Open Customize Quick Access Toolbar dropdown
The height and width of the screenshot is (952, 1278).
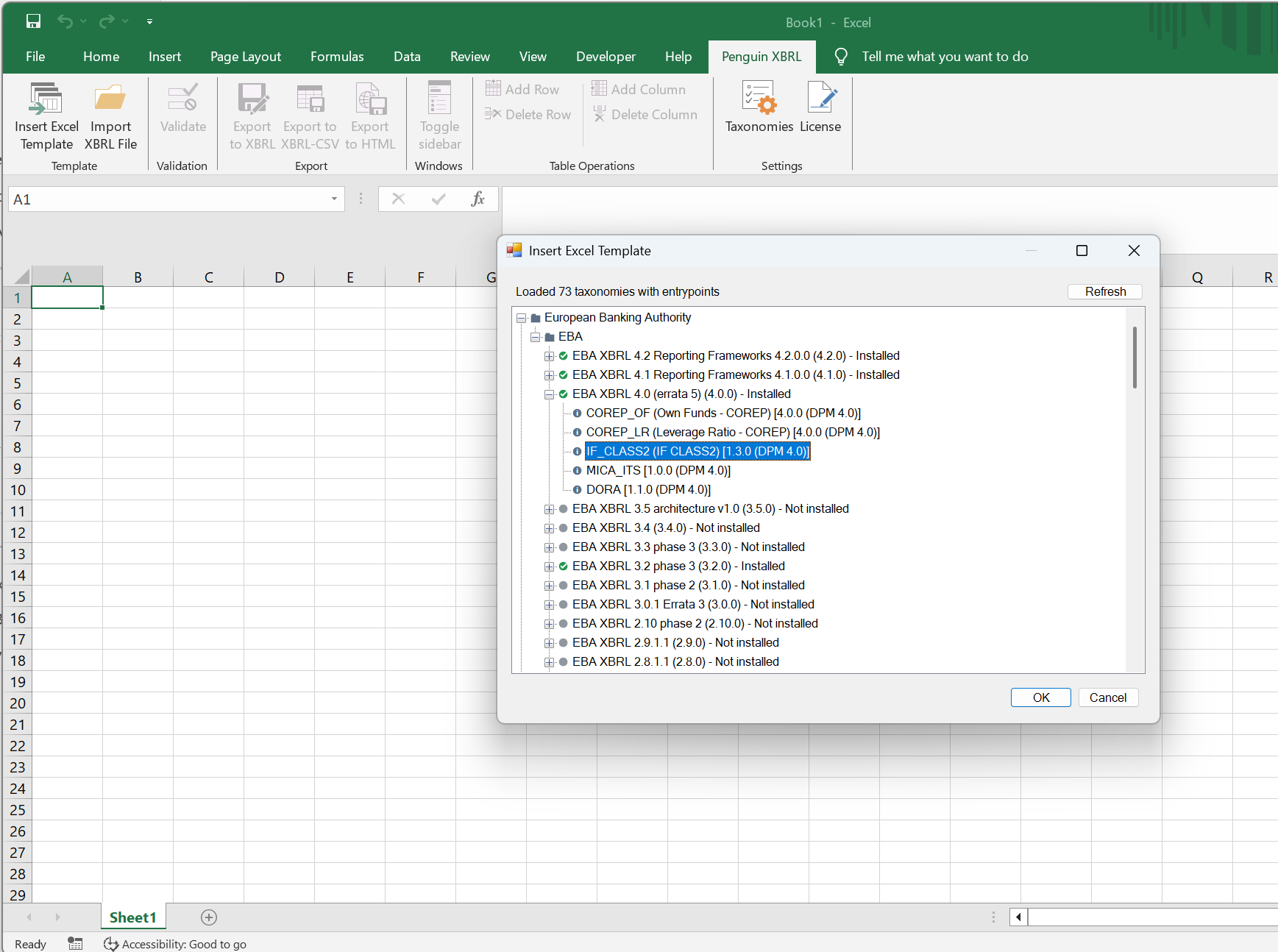click(x=149, y=22)
